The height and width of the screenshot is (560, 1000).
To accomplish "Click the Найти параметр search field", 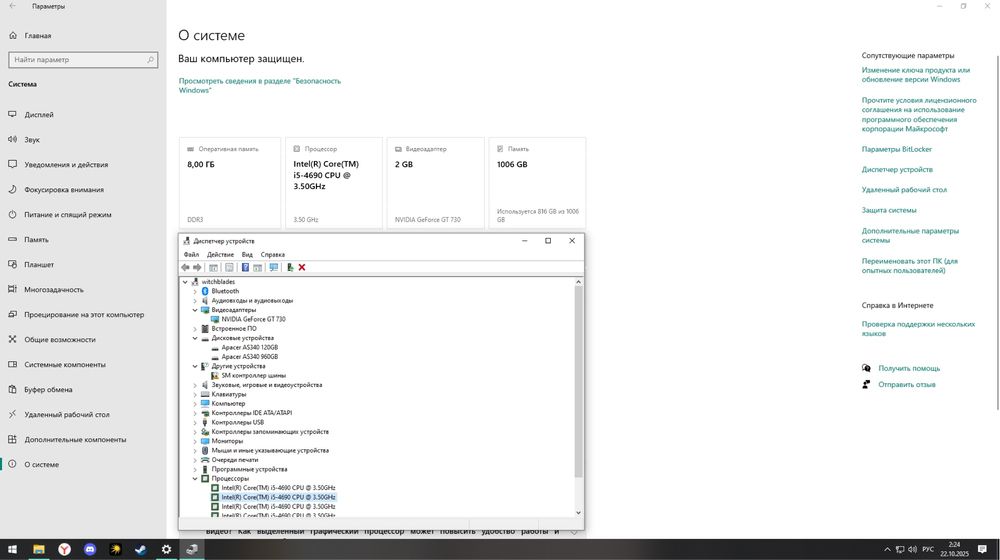I will (x=83, y=60).
